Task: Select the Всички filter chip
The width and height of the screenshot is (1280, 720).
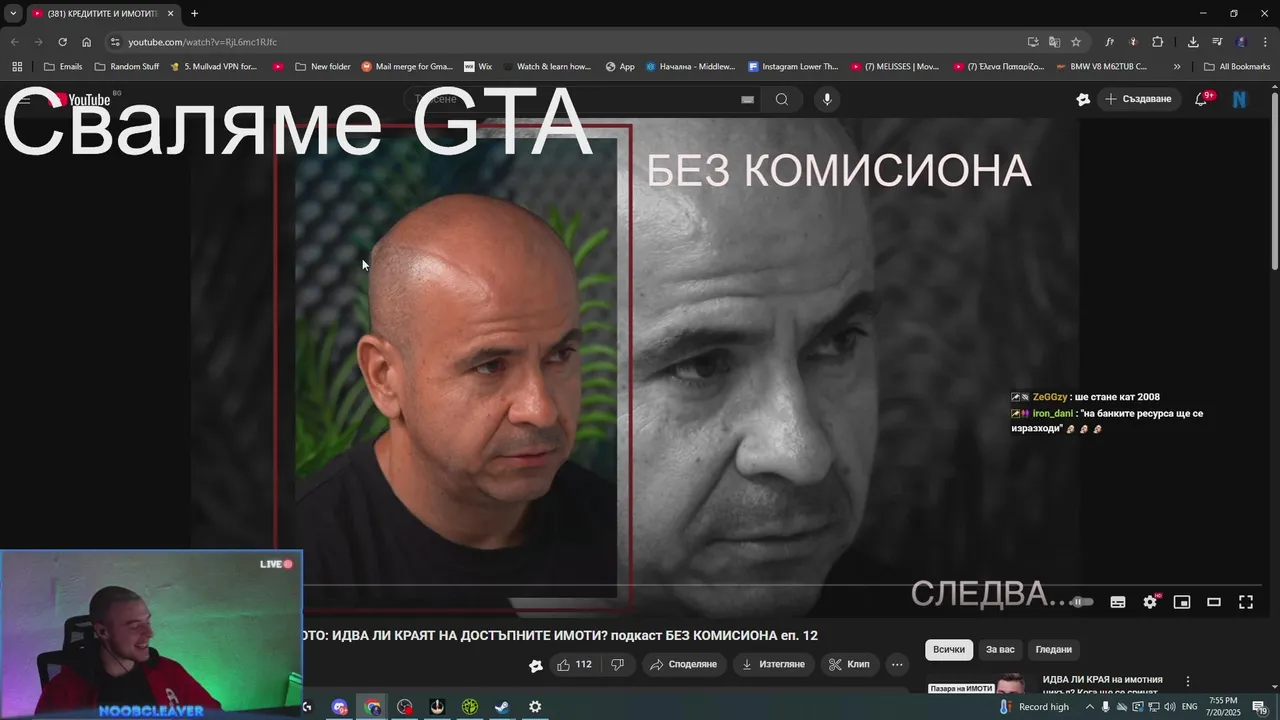Action: 949,649
